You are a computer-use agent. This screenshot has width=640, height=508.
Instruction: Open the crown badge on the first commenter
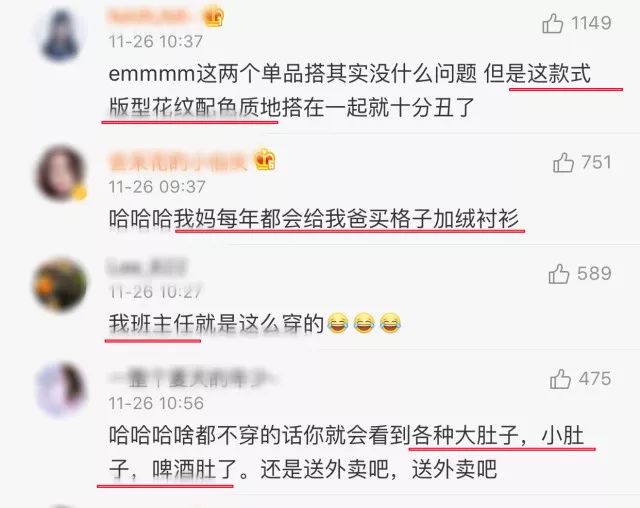click(213, 17)
